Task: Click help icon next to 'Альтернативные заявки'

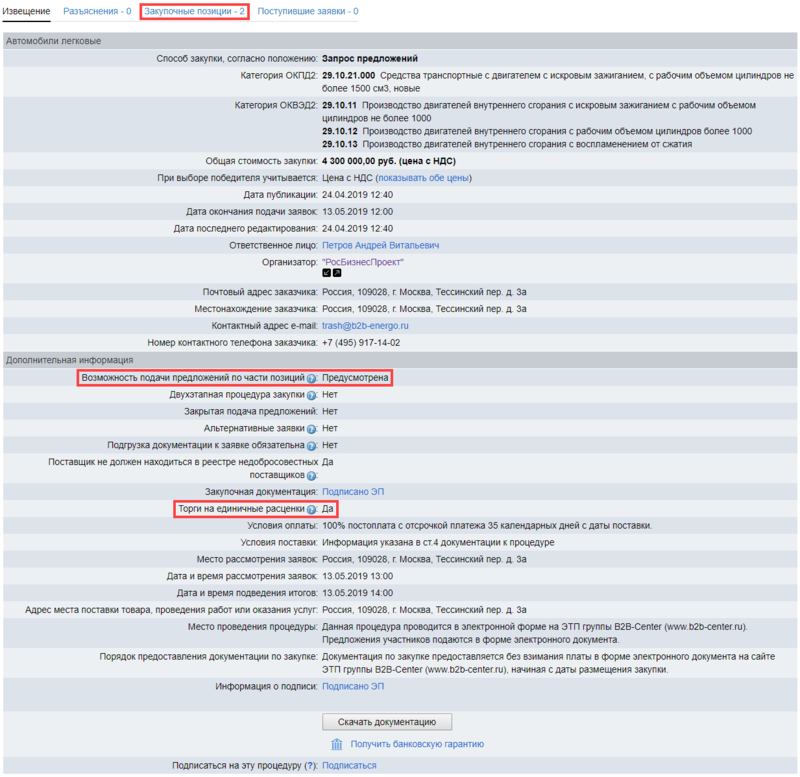Action: pyautogui.click(x=312, y=428)
